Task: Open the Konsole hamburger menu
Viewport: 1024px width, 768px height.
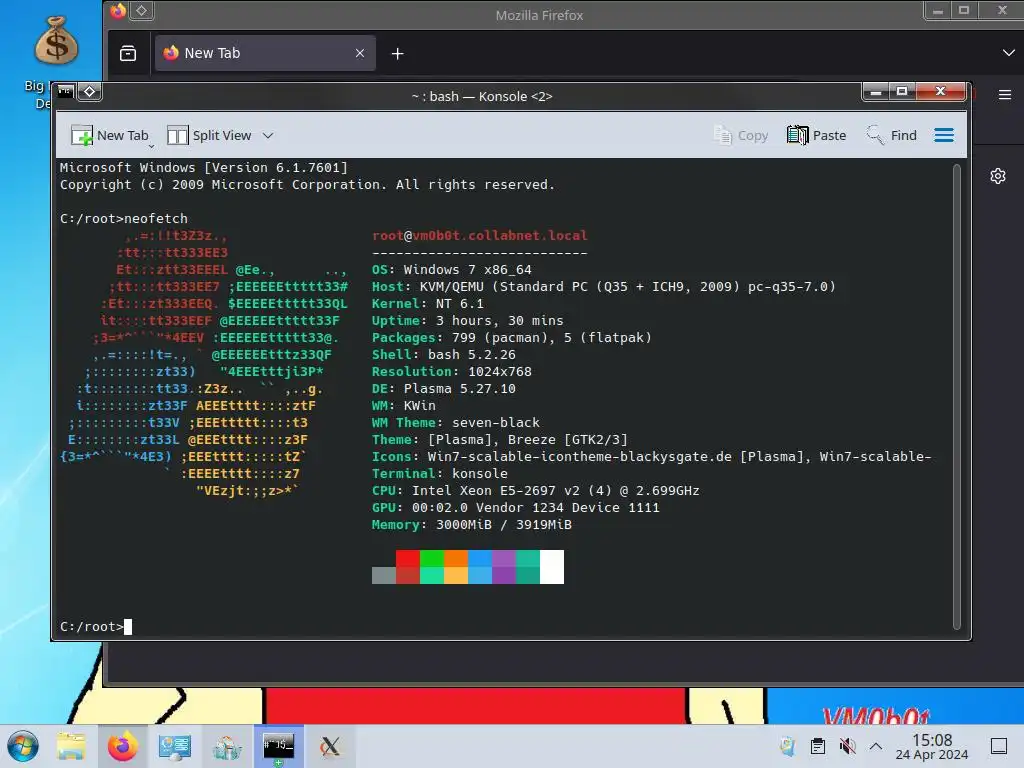Action: [944, 135]
